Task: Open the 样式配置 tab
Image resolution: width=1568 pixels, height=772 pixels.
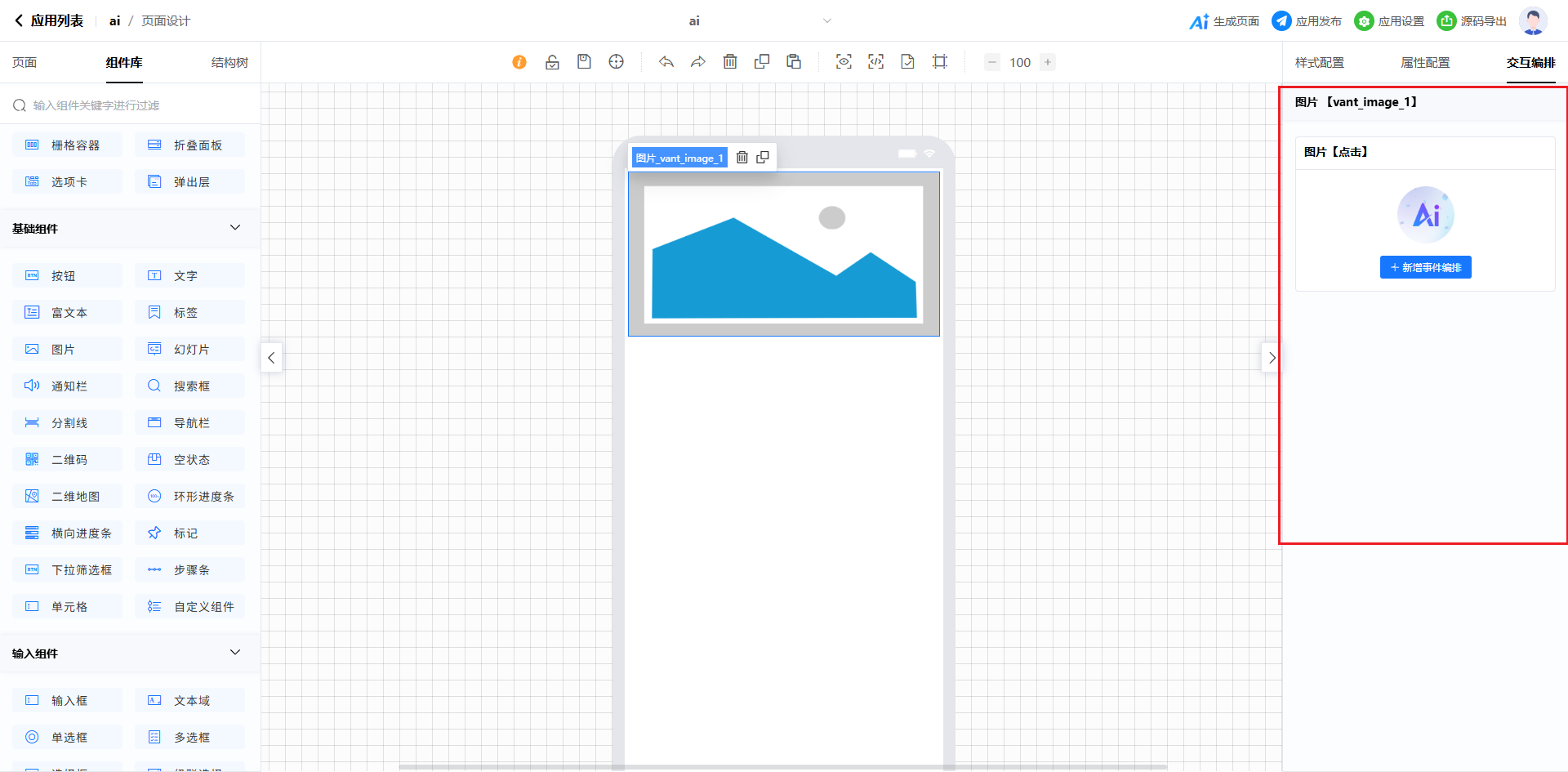Action: [x=1319, y=63]
